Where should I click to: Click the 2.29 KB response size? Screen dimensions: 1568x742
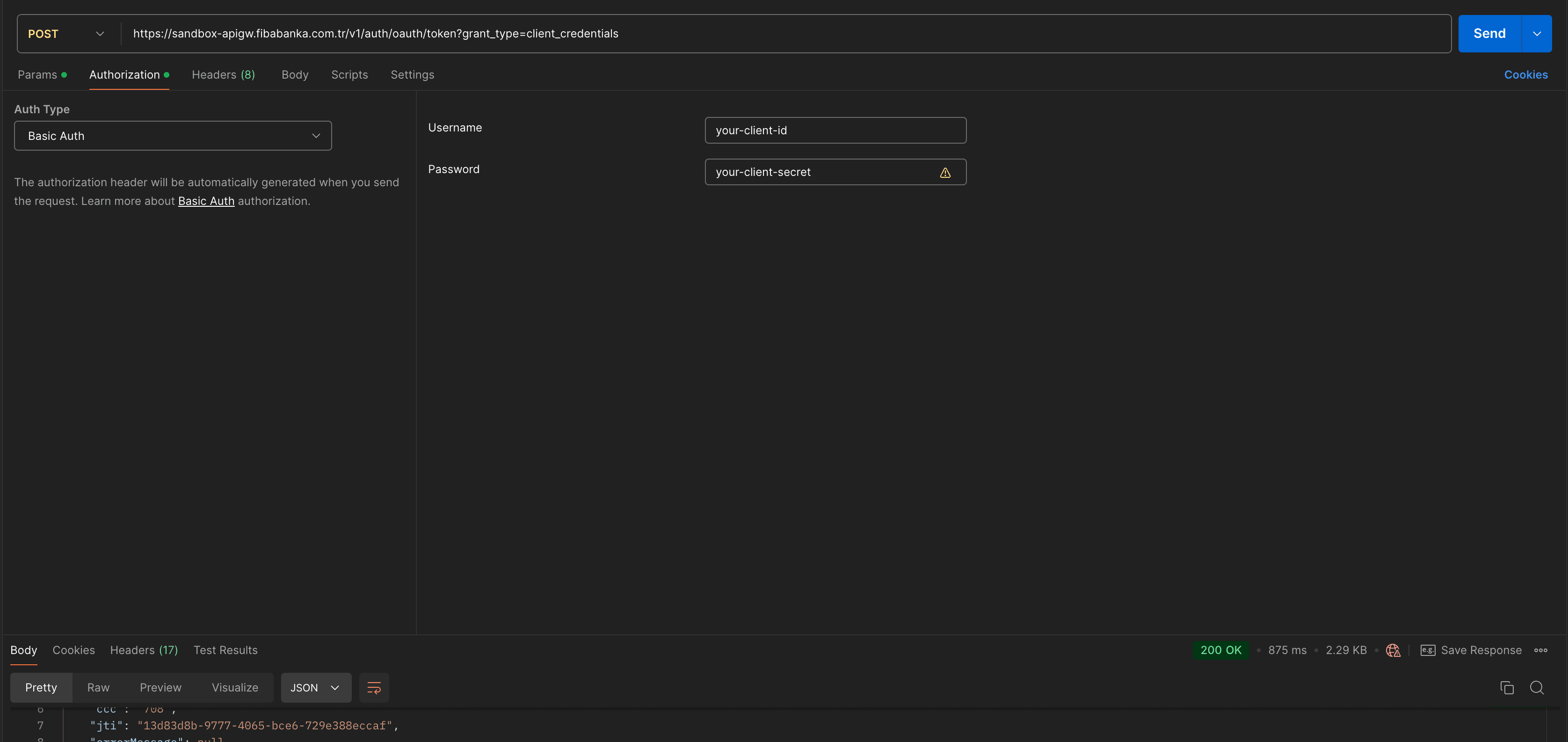click(1346, 650)
